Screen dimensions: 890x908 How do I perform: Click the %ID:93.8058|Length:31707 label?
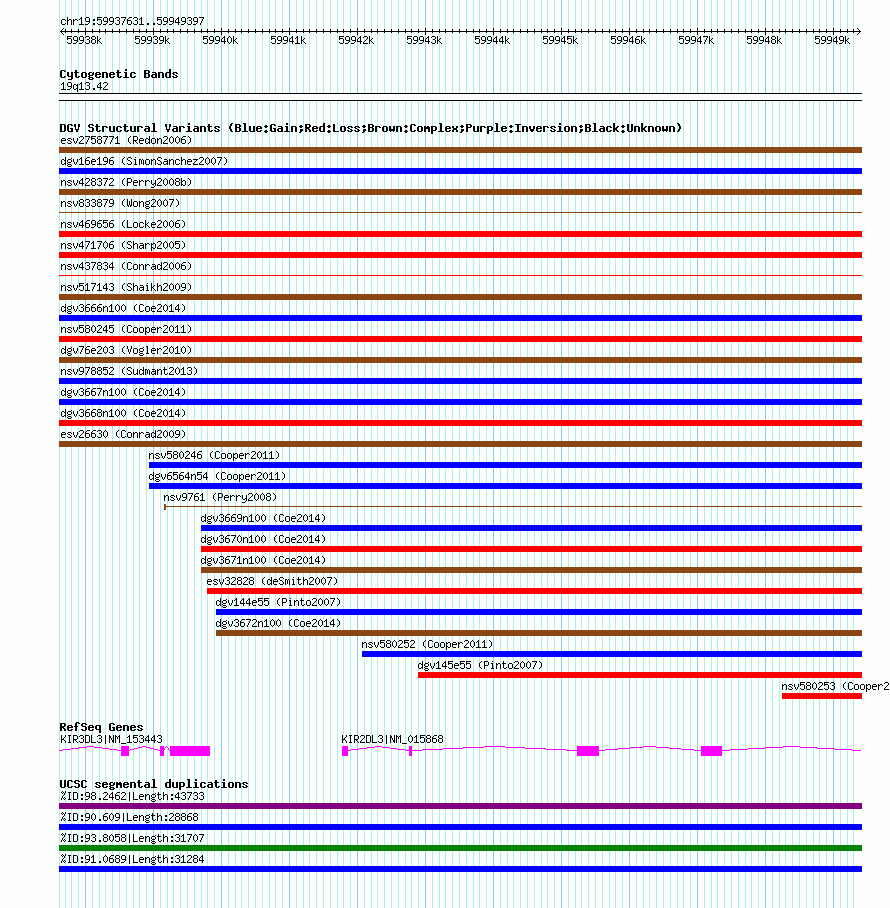click(x=132, y=838)
